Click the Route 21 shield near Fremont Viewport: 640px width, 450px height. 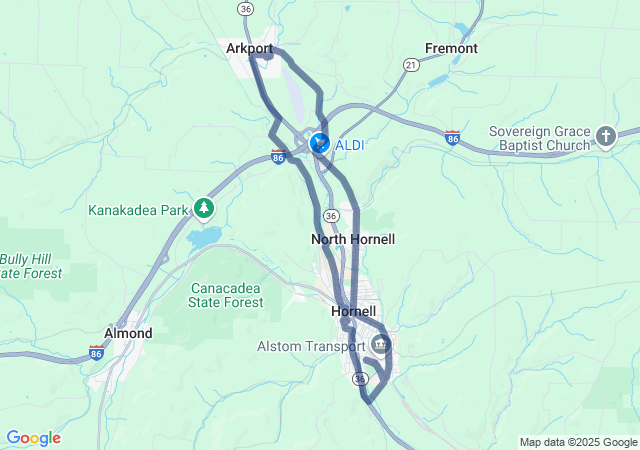click(411, 65)
